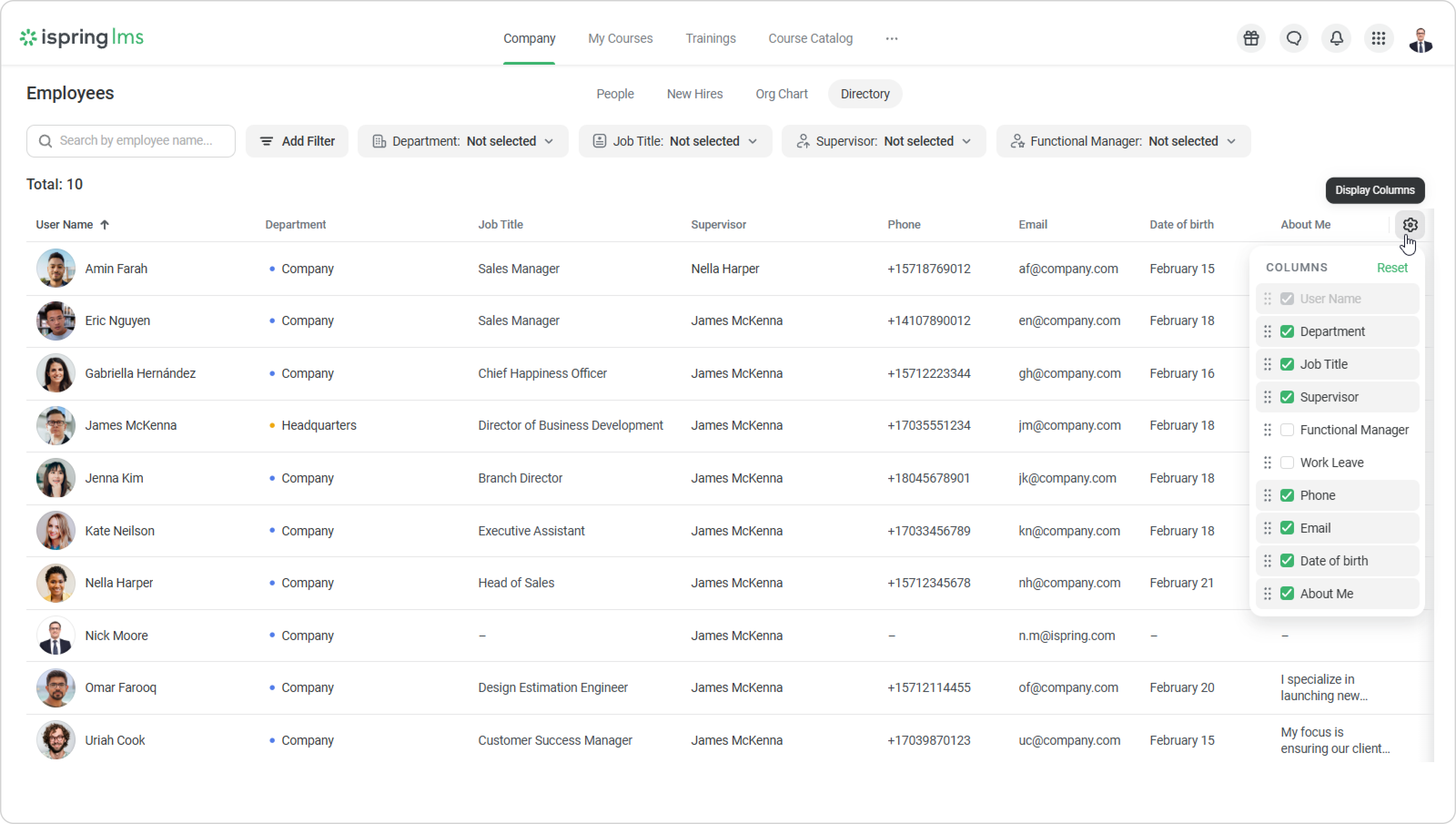
Task: Uncheck the Department column checkbox
Action: point(1287,331)
